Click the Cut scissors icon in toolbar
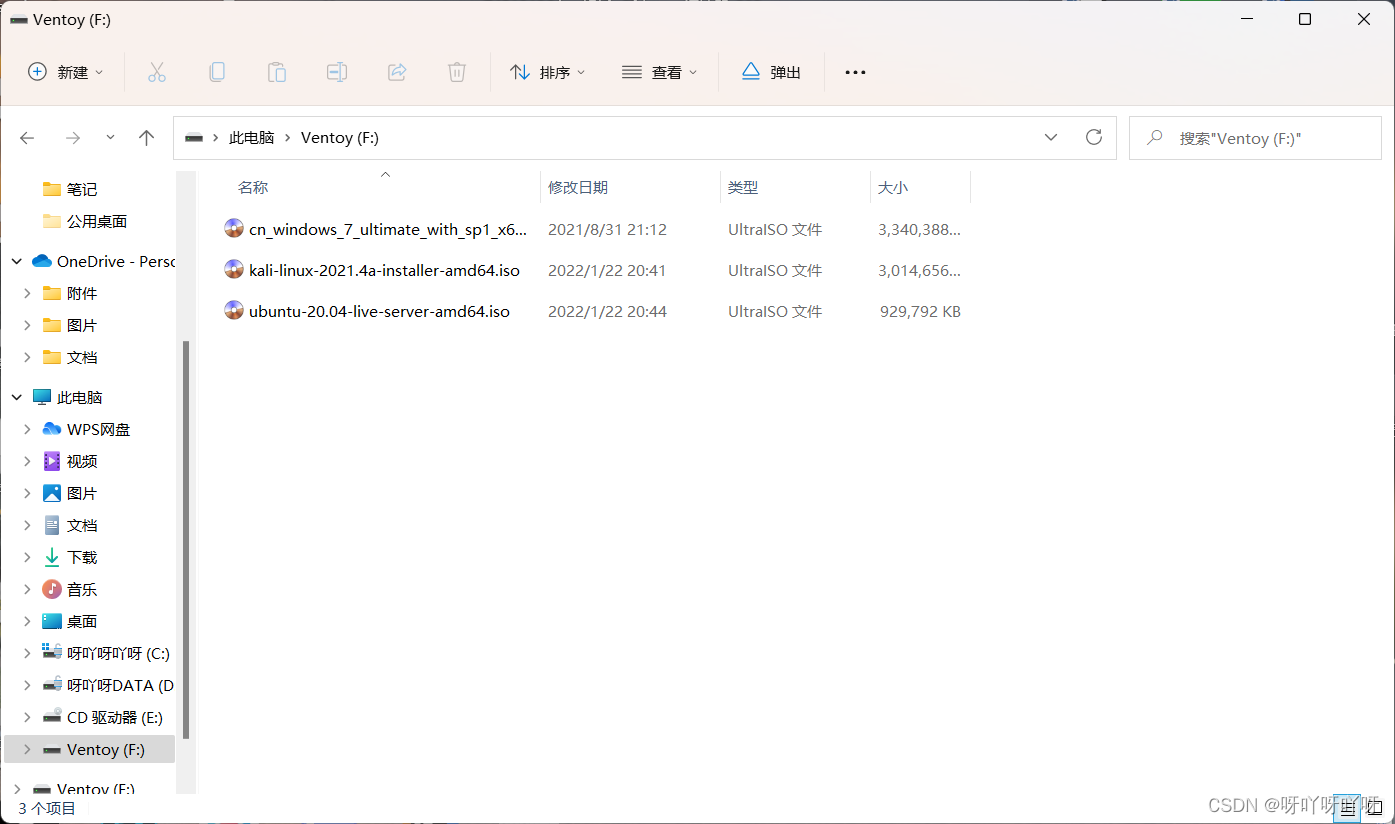 (x=157, y=72)
